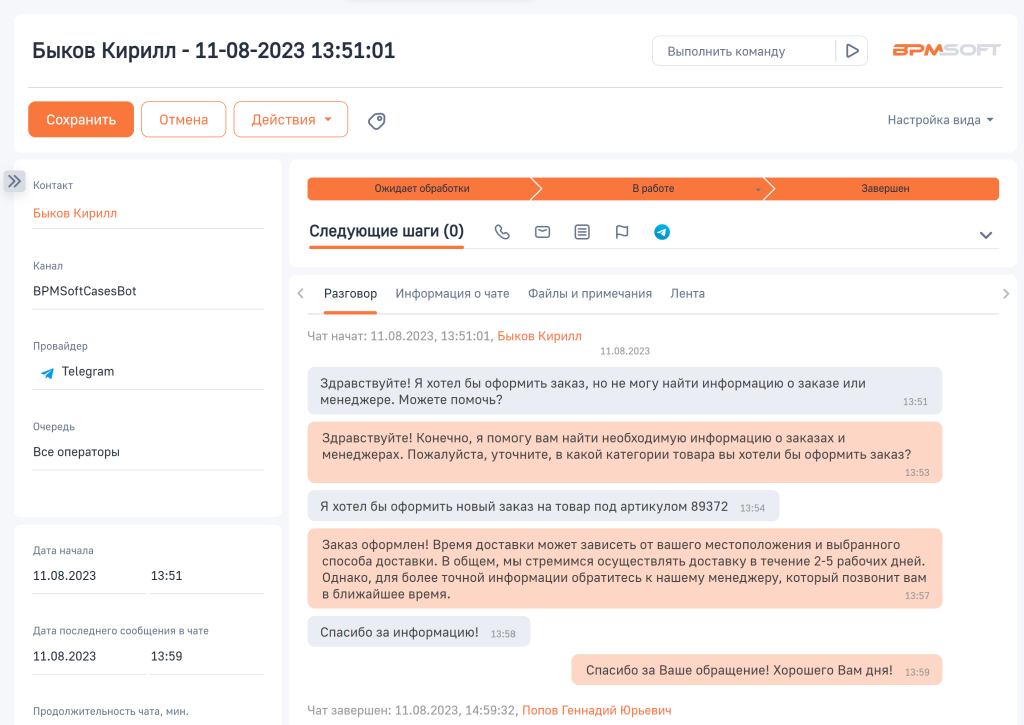Image resolution: width=1024 pixels, height=725 pixels.
Task: Open the Лента tab
Action: [x=687, y=294]
